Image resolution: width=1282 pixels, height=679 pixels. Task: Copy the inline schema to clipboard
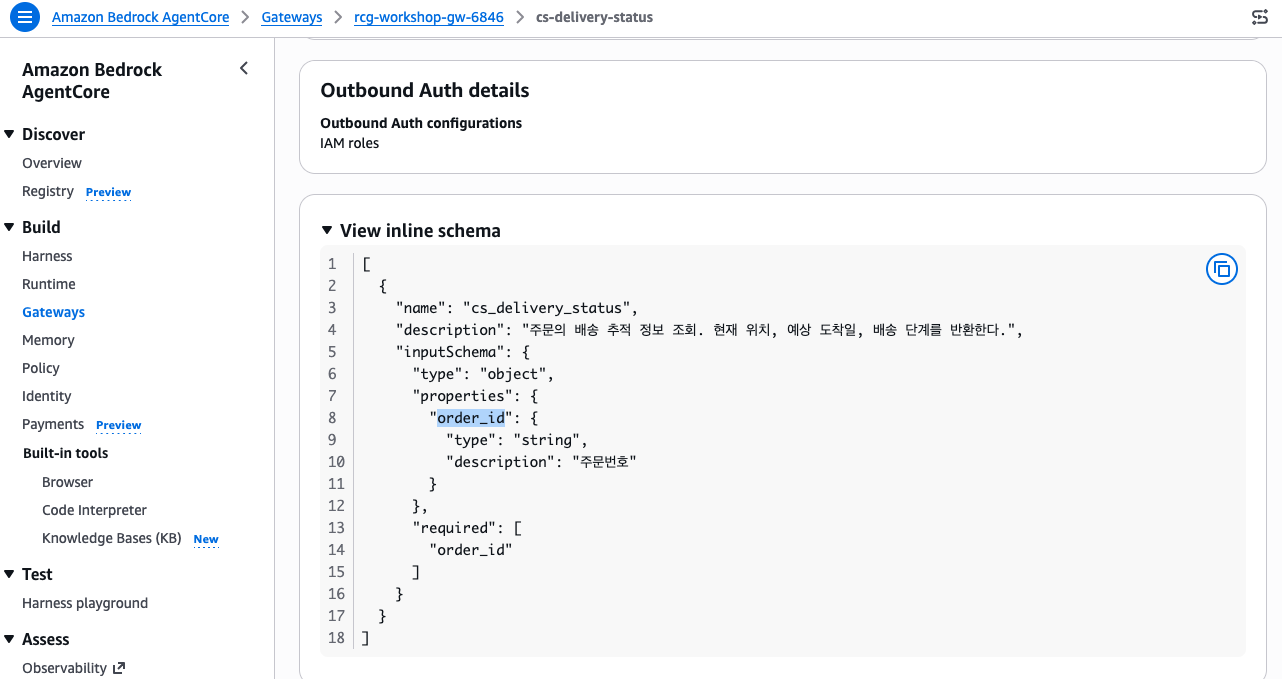[1221, 269]
